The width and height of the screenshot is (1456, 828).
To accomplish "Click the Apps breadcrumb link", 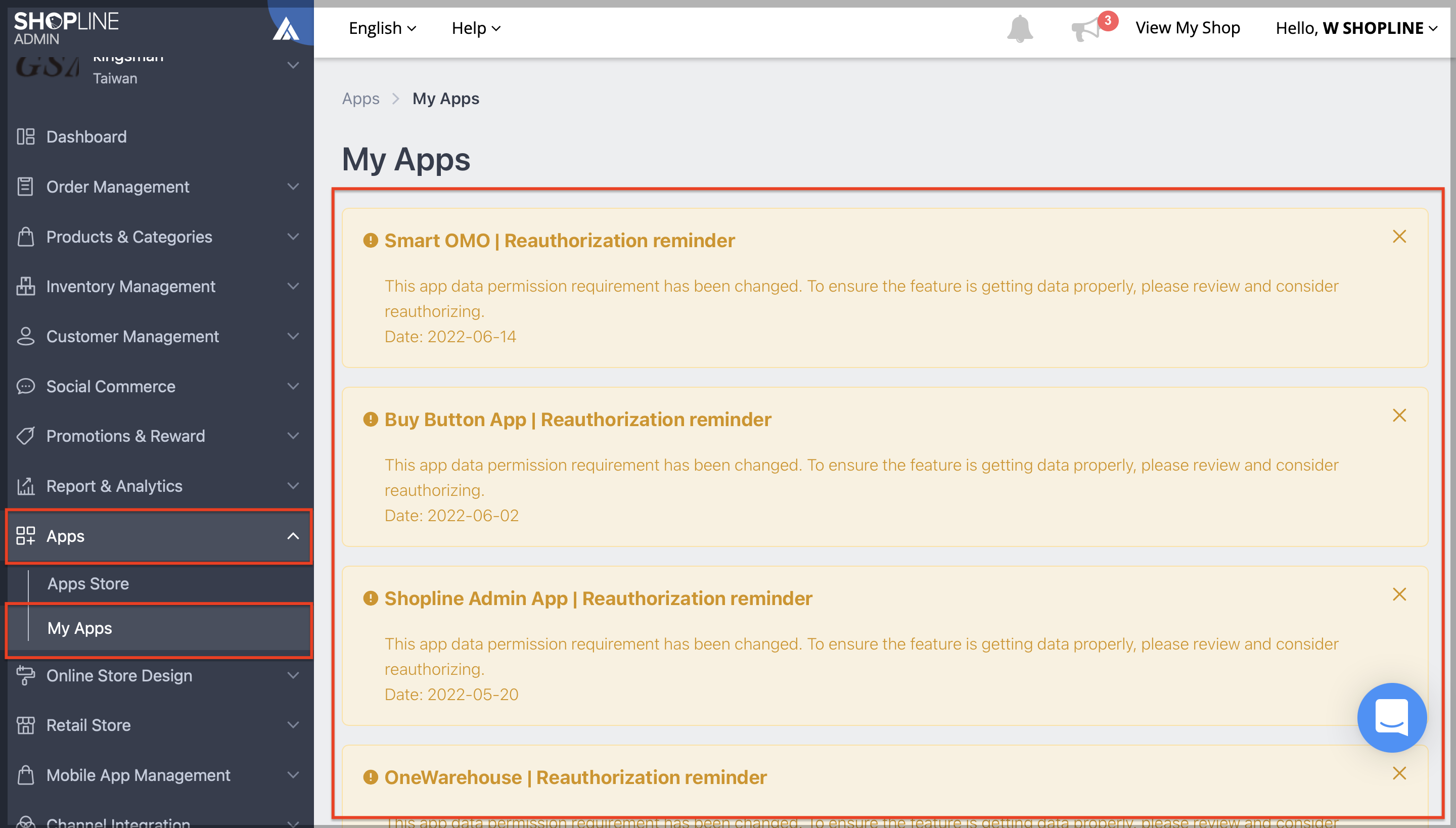I will (360, 99).
